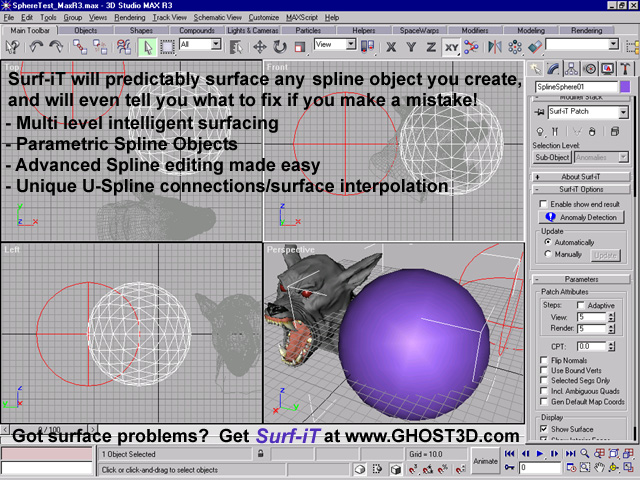
Task: Switch to the Modifiers toolbar tab
Action: (x=475, y=31)
